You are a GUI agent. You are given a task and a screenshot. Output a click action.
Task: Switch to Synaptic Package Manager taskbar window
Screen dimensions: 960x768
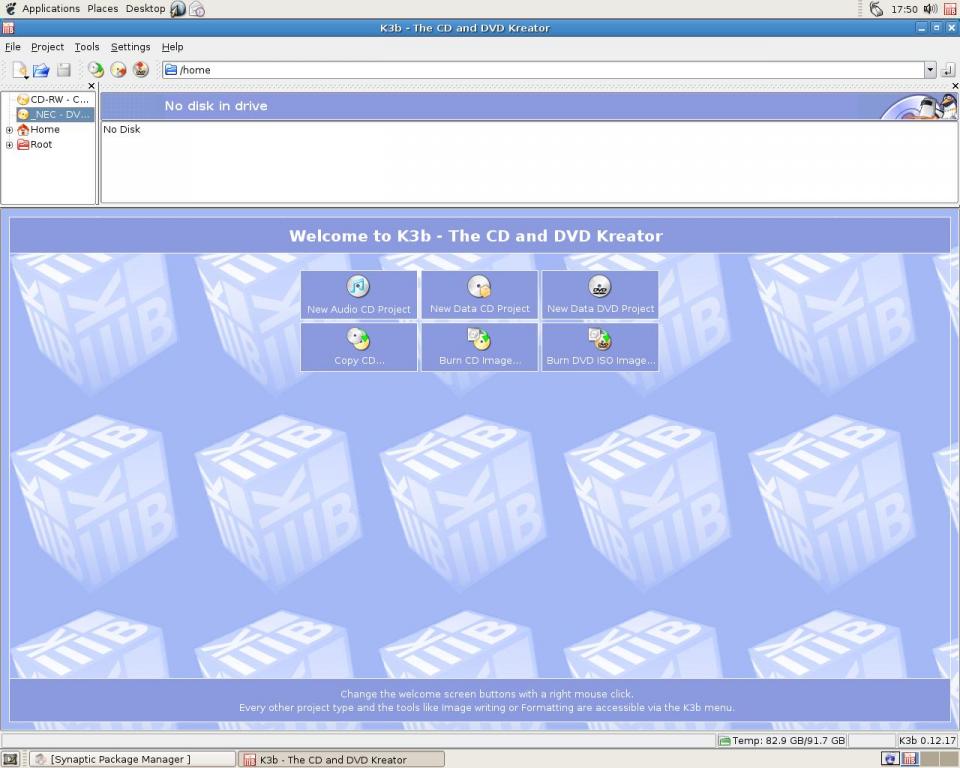132,759
